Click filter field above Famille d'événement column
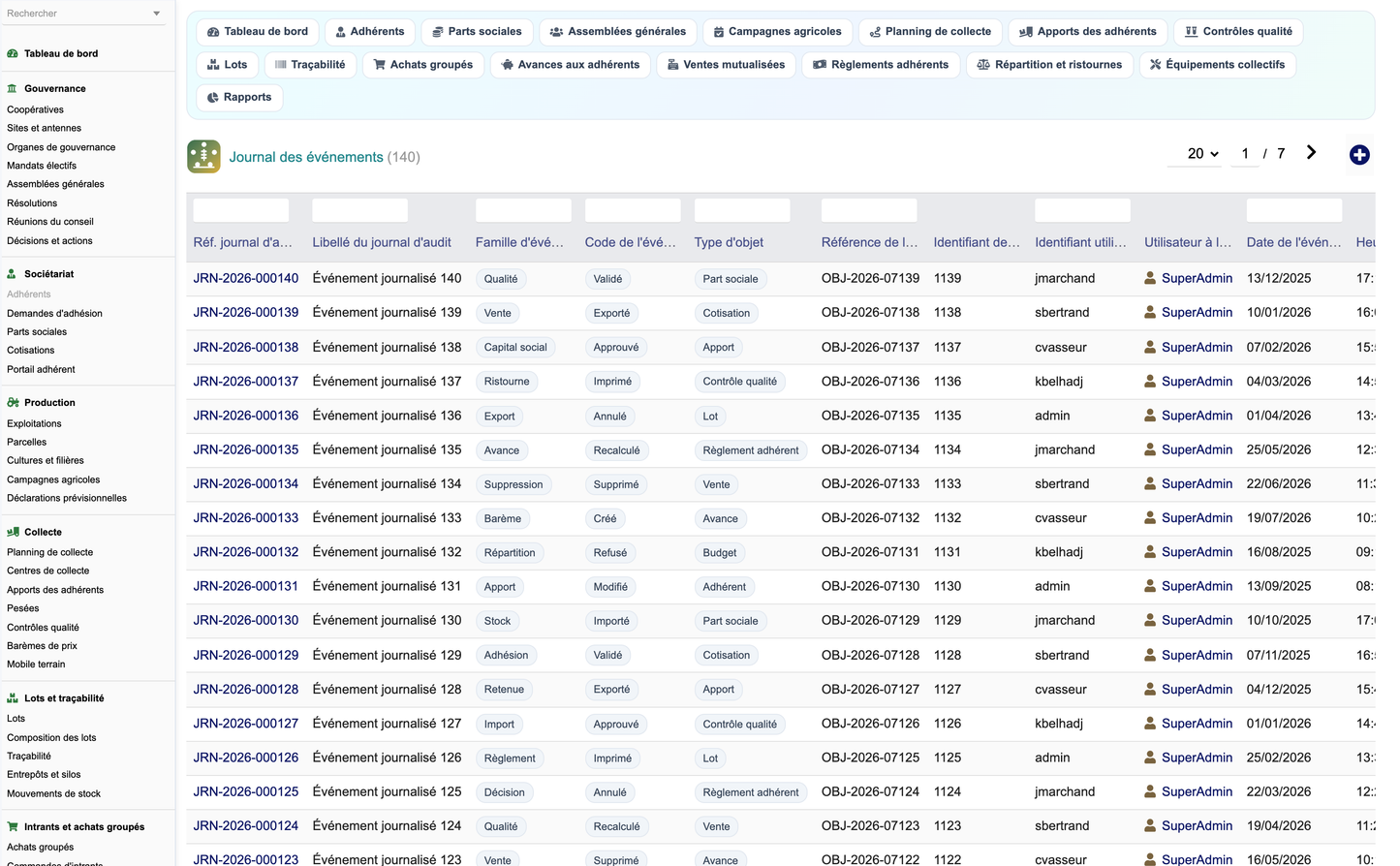 [x=523, y=210]
